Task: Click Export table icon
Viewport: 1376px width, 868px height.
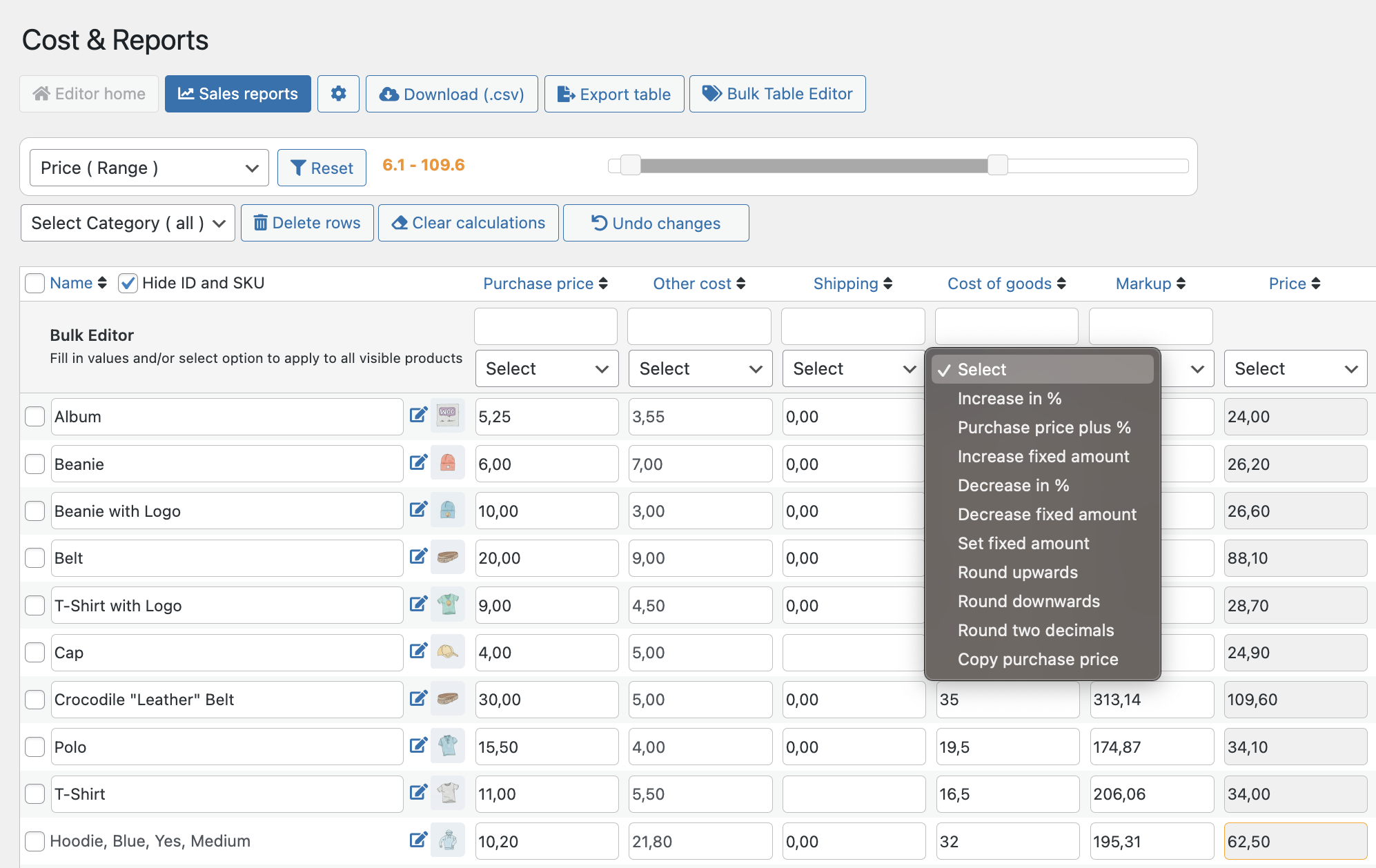Action: pos(567,94)
